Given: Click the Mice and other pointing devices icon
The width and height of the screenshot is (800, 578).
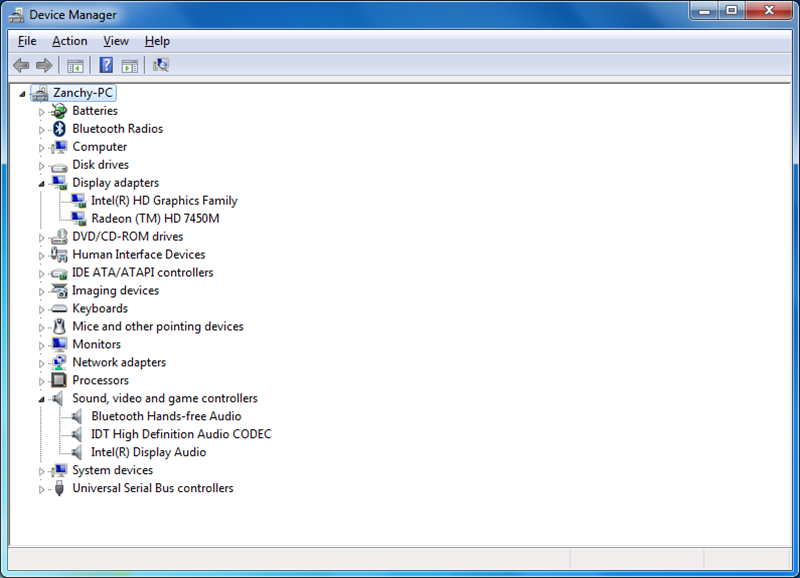Looking at the screenshot, I should point(59,326).
